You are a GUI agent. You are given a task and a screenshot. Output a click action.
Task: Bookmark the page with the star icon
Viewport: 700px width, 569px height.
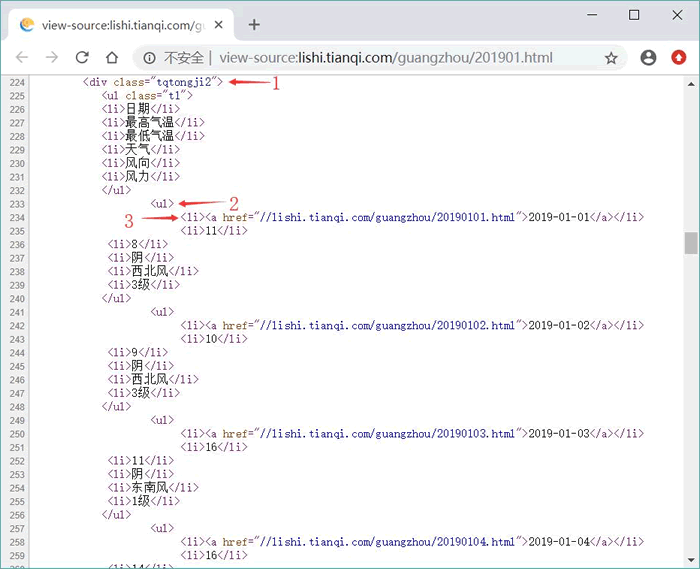click(x=611, y=58)
